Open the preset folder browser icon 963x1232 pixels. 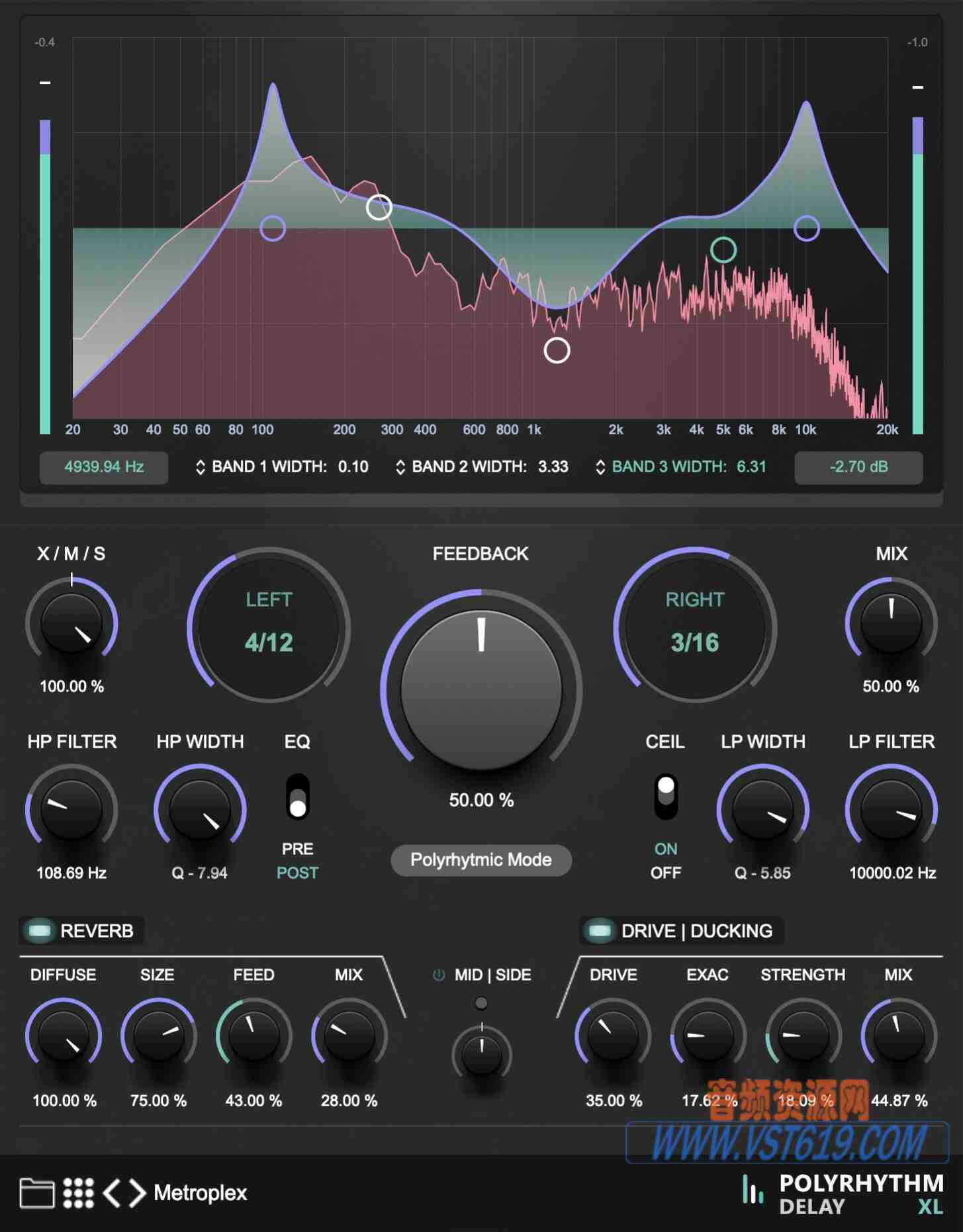coord(37,1193)
